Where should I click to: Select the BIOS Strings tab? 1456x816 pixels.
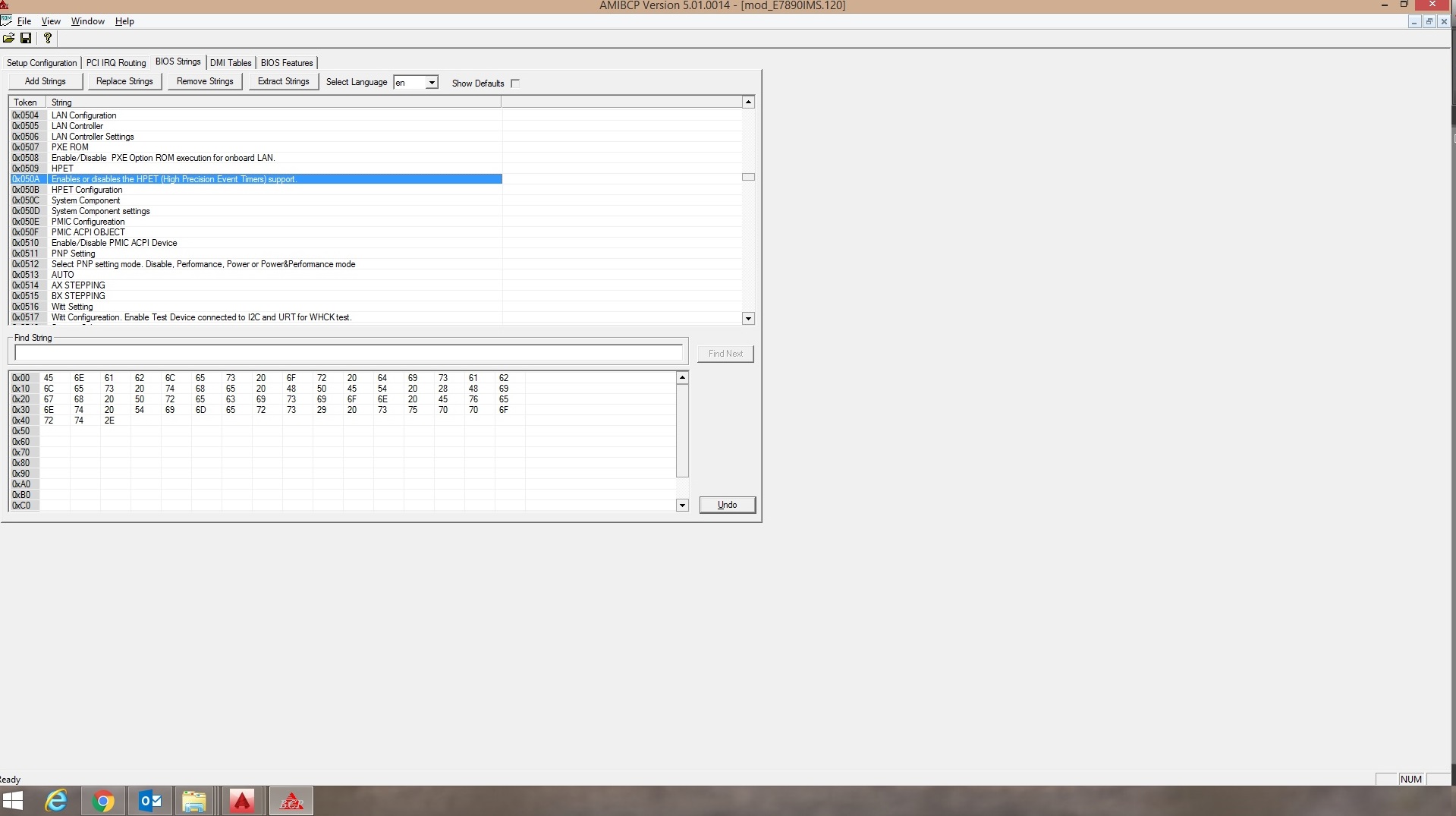[178, 61]
